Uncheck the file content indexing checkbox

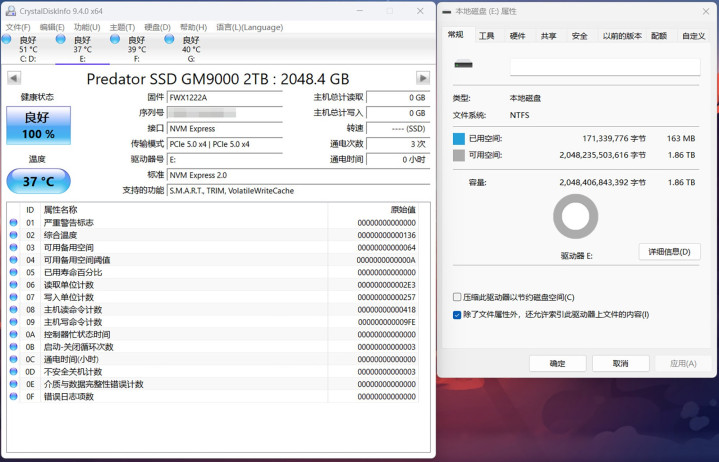[457, 314]
